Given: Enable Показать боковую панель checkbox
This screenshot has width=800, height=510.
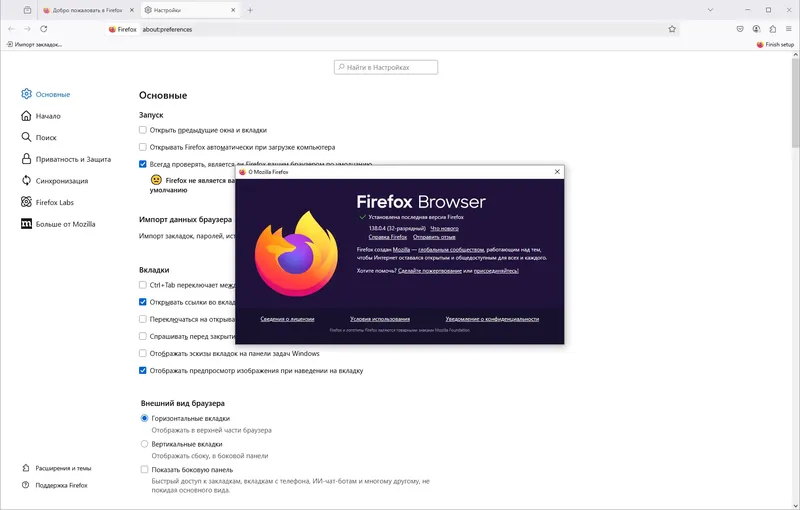Looking at the screenshot, I should pyautogui.click(x=144, y=469).
